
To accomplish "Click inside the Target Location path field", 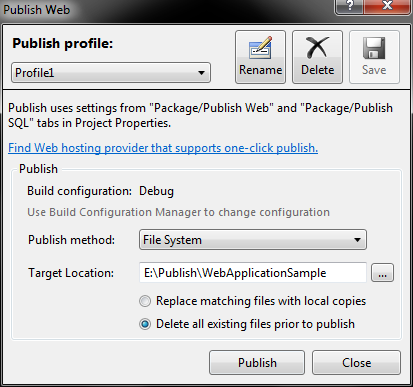I will pos(253,273).
